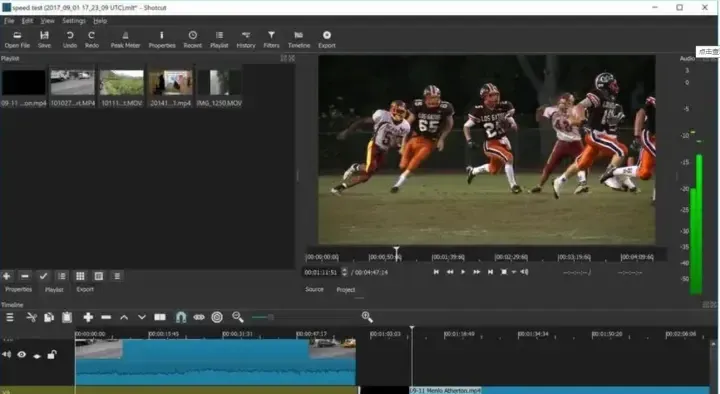This screenshot has height=394, width=720.
Task: Toggle timeline snapping magnet
Action: click(x=181, y=317)
